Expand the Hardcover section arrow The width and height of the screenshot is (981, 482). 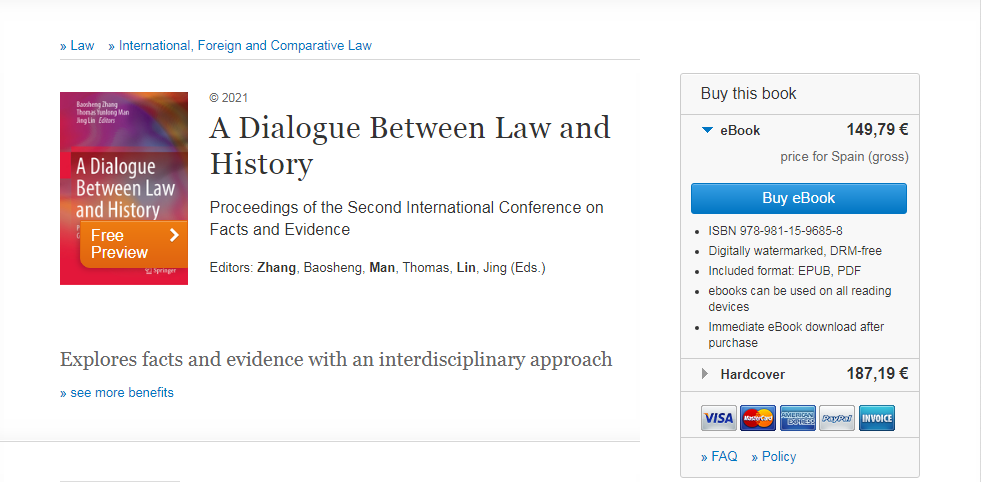tap(706, 374)
